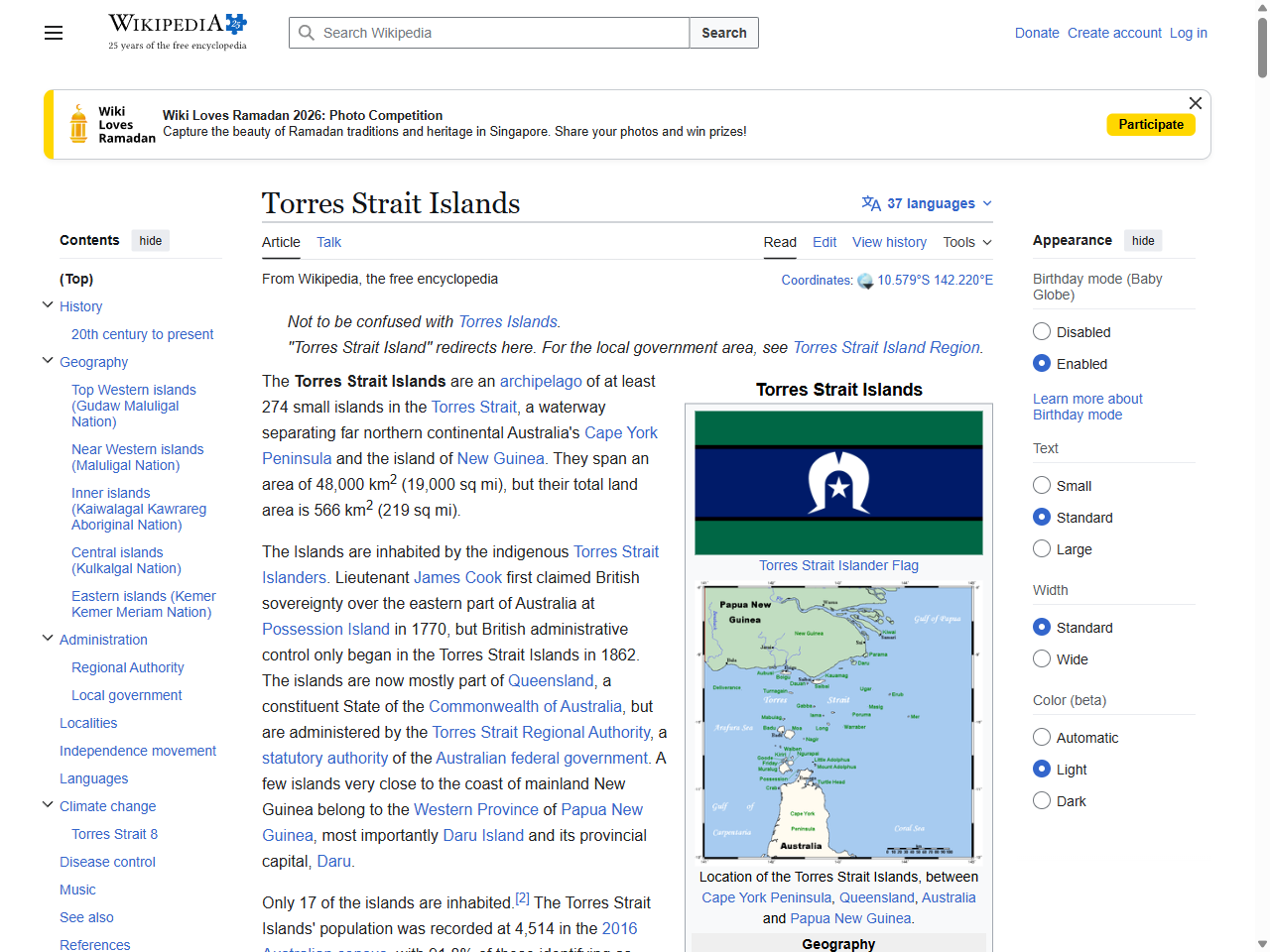Click the Participate button
Viewport: 1270px width, 952px height.
tap(1151, 124)
